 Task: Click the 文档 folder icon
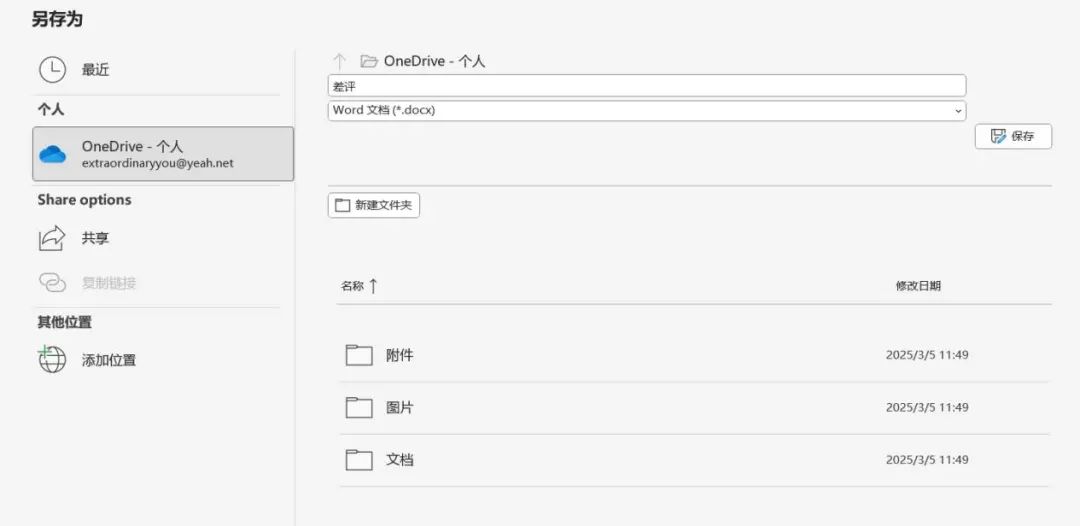pyautogui.click(x=359, y=460)
